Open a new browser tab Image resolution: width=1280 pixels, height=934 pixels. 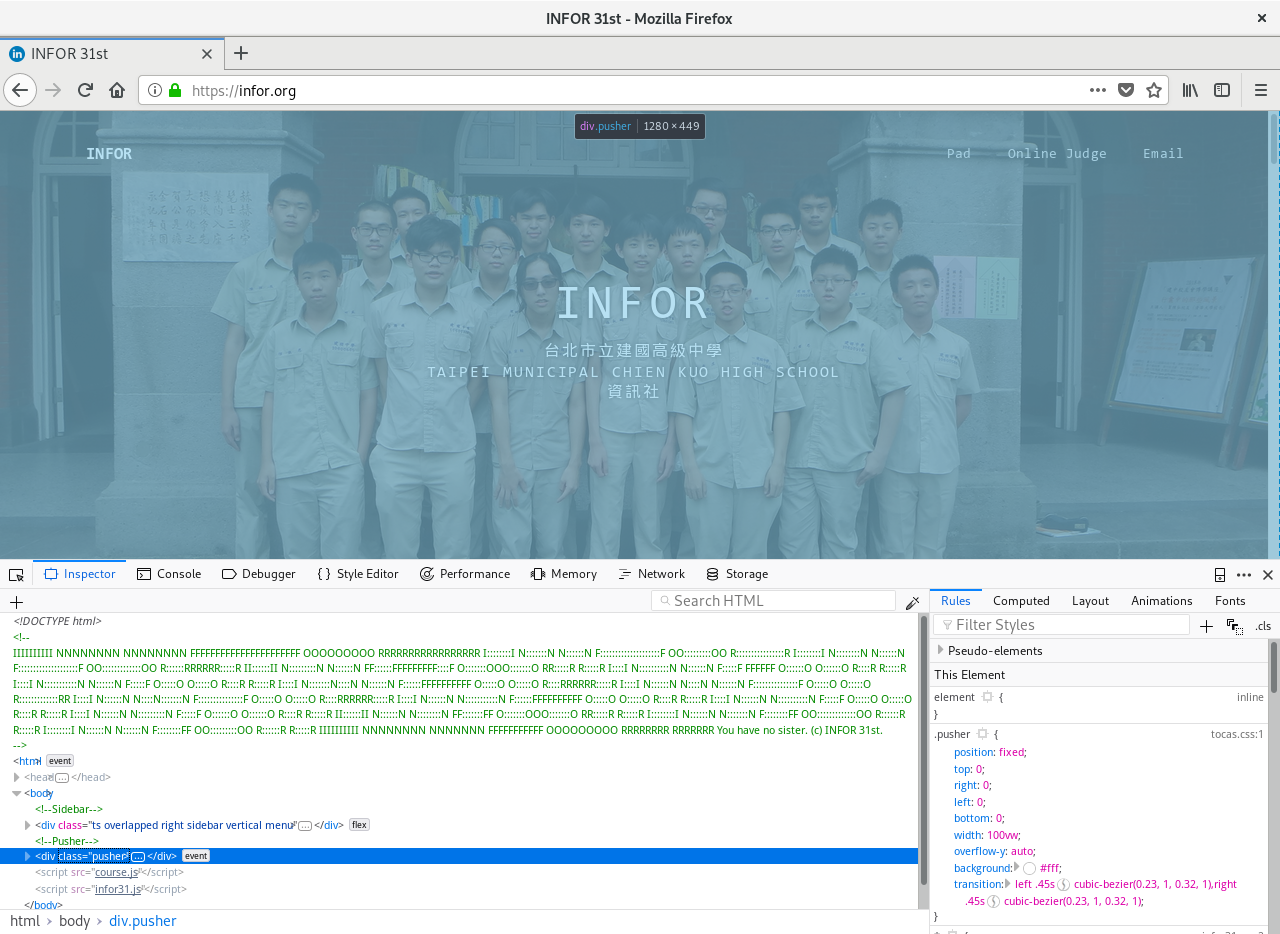(240, 53)
